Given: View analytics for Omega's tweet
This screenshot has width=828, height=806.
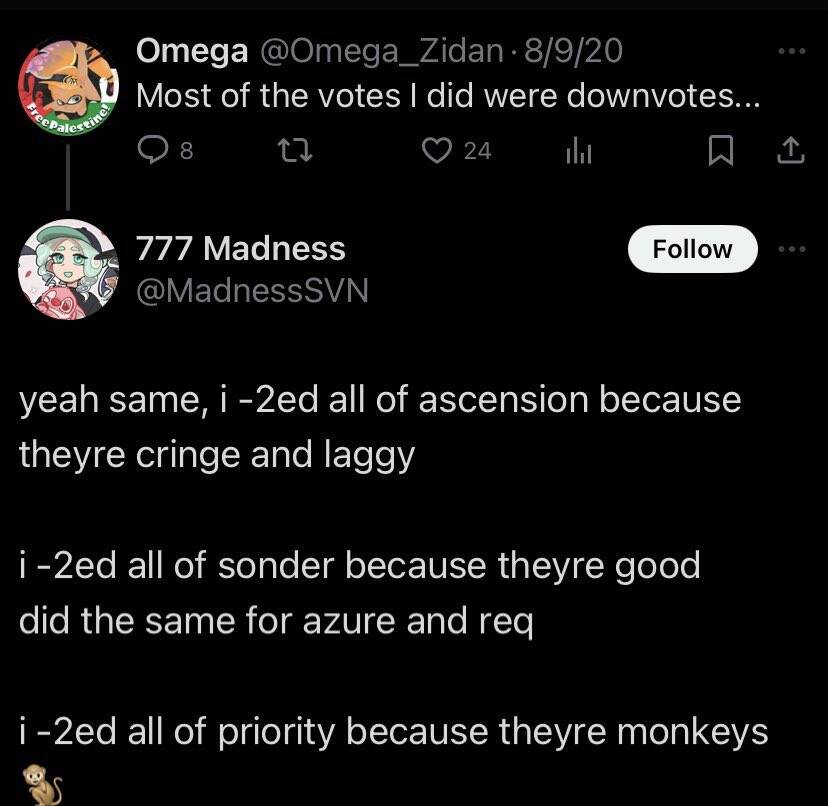Looking at the screenshot, I should point(579,150).
